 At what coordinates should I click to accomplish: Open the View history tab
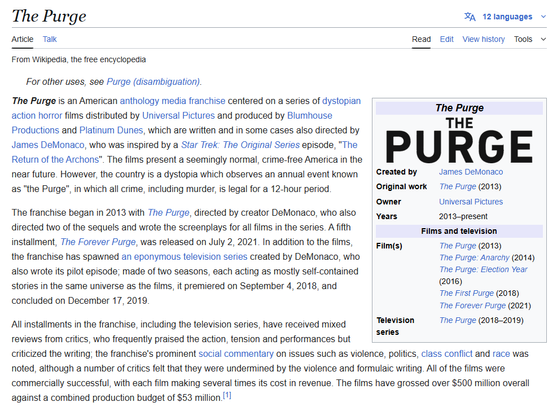pyautogui.click(x=483, y=39)
